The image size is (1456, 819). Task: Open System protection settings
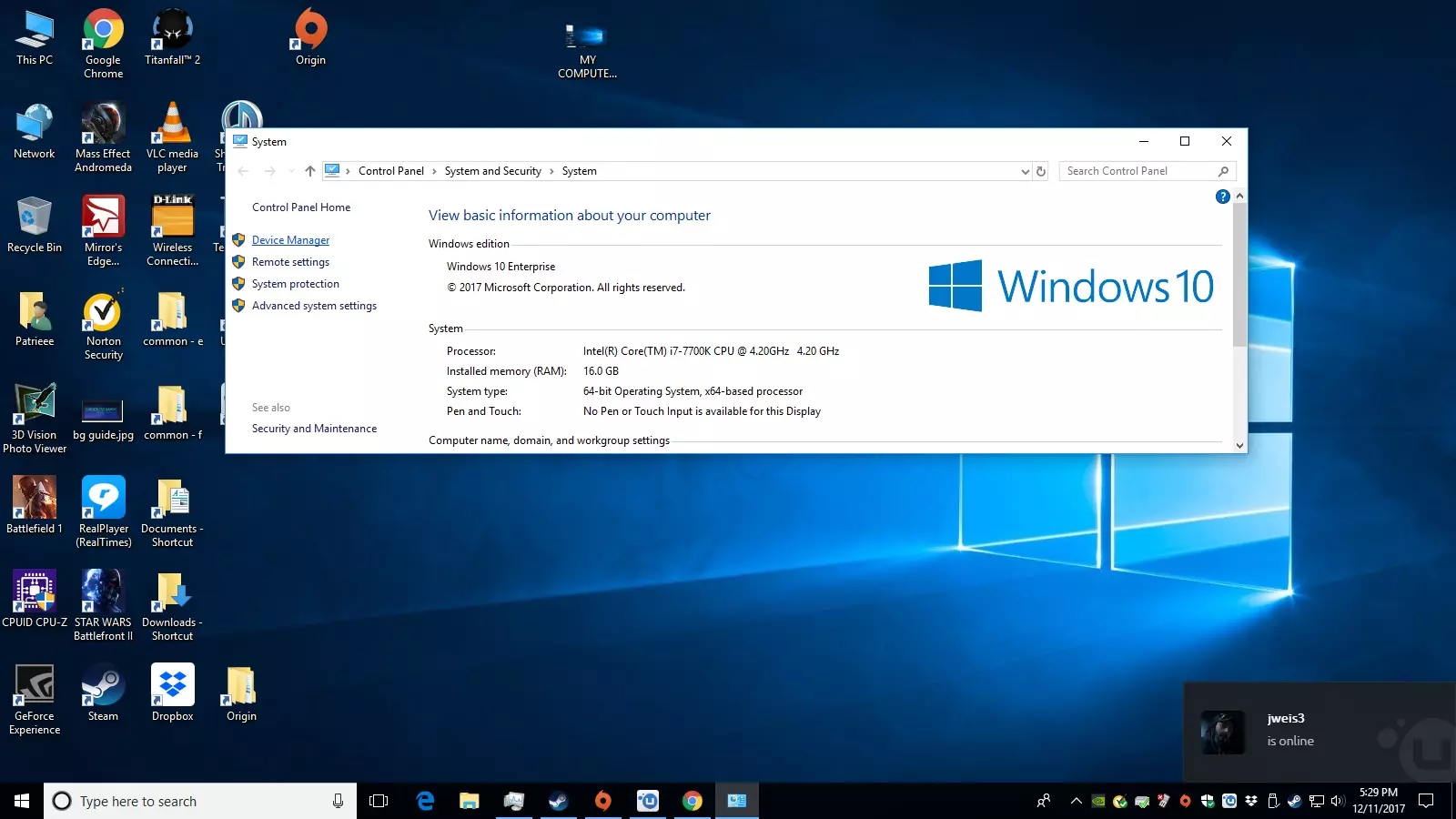[295, 284]
